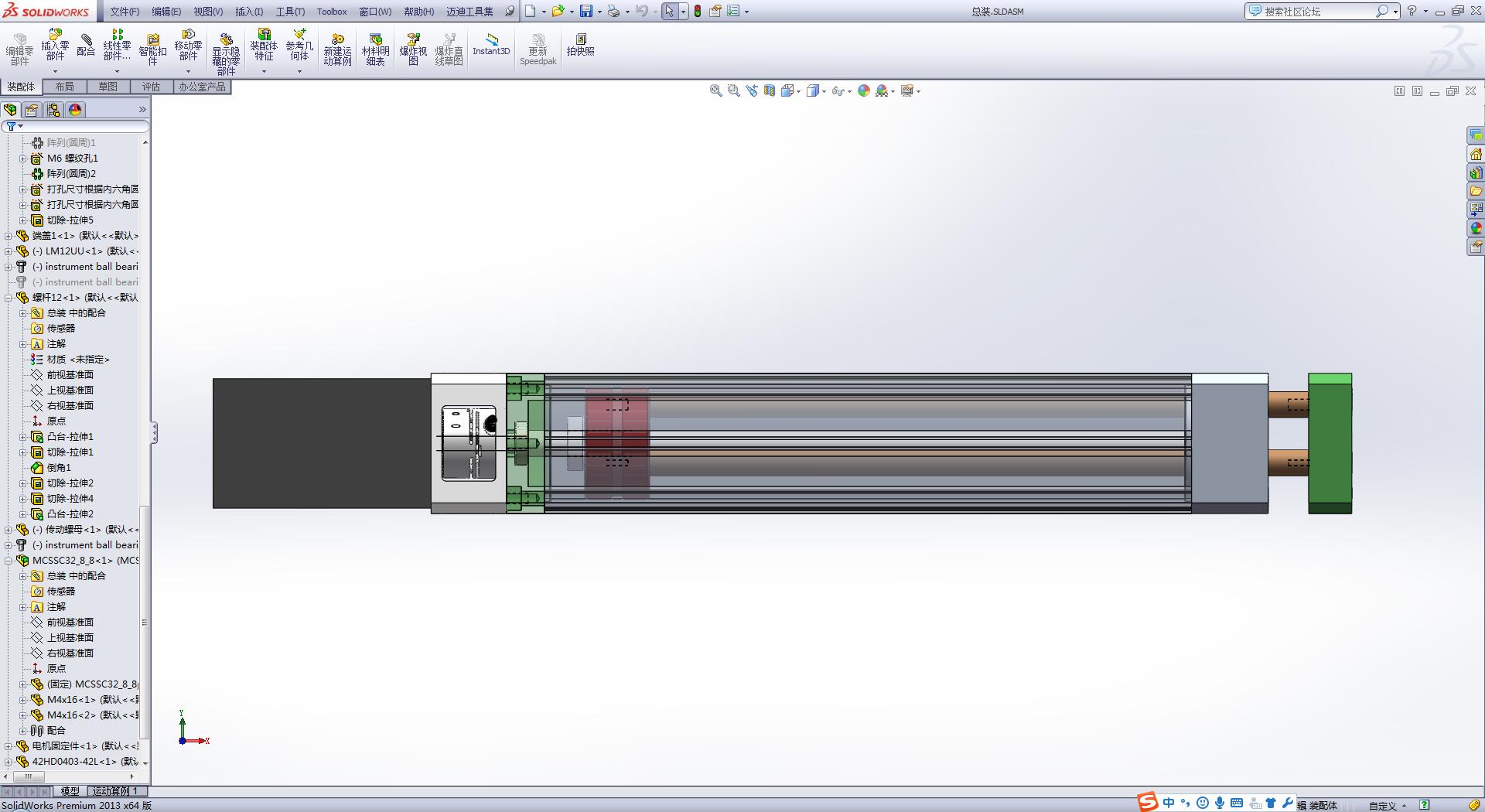Rebuild the model using the traffic light icon
This screenshot has height=812, width=1485.
698,11
